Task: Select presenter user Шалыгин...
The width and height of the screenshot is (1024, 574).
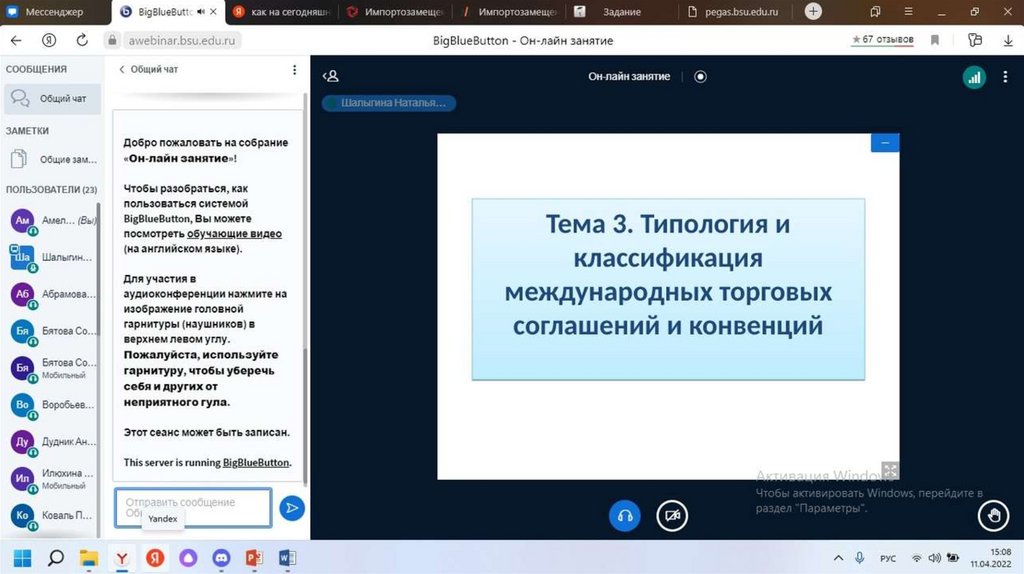Action: [52, 257]
